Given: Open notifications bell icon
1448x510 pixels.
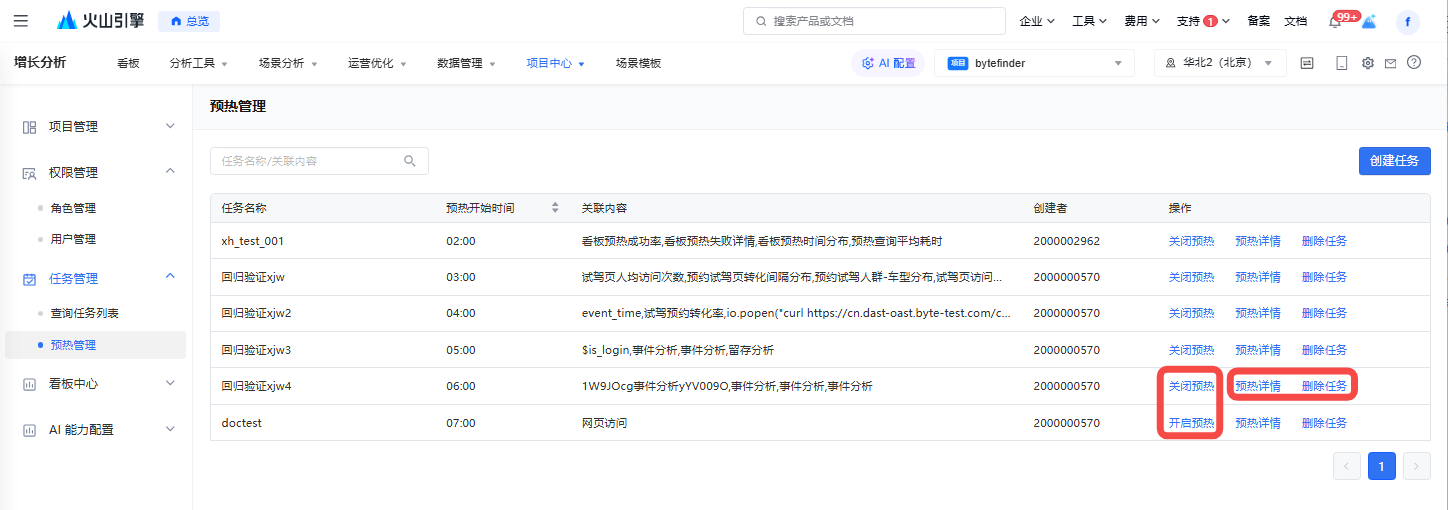Looking at the screenshot, I should tap(1335, 22).
